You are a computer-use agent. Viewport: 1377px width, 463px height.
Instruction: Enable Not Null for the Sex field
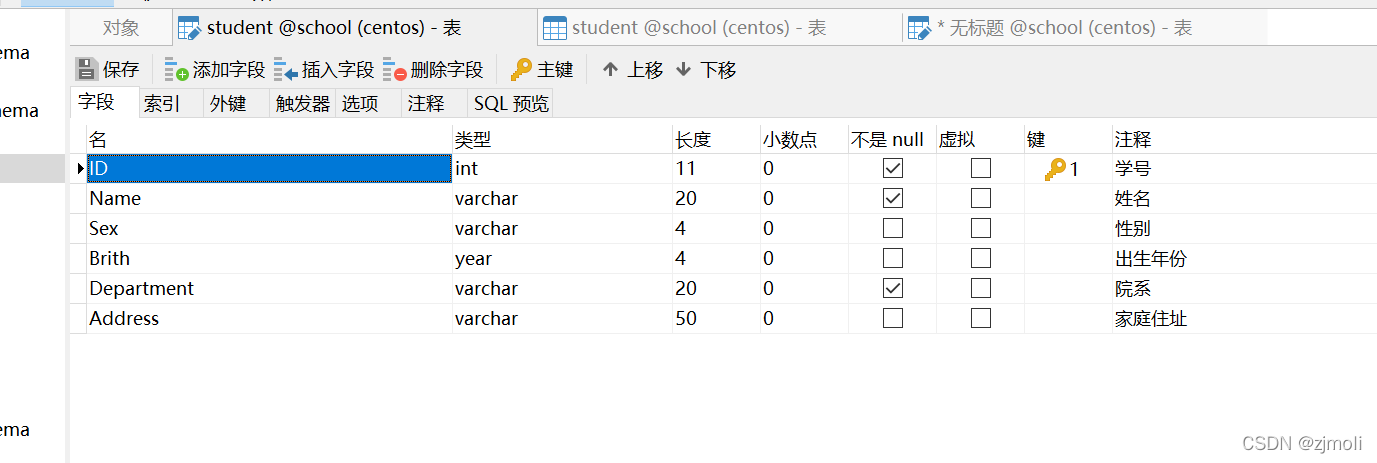pos(893,228)
